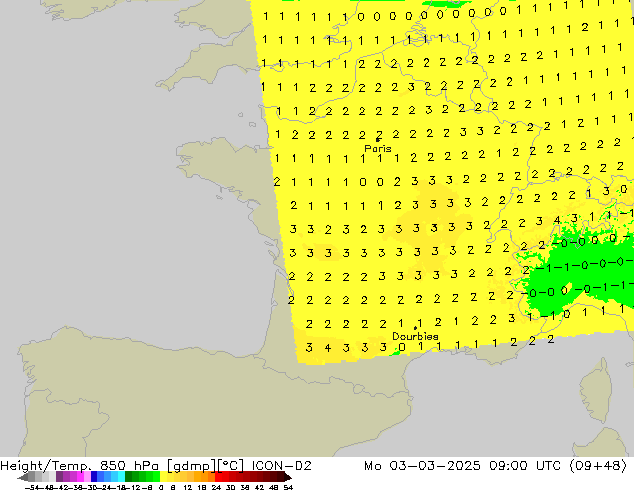Click the 12 tick label under orange swatches
The height and width of the screenshot is (490, 634).
pyautogui.click(x=188, y=487)
